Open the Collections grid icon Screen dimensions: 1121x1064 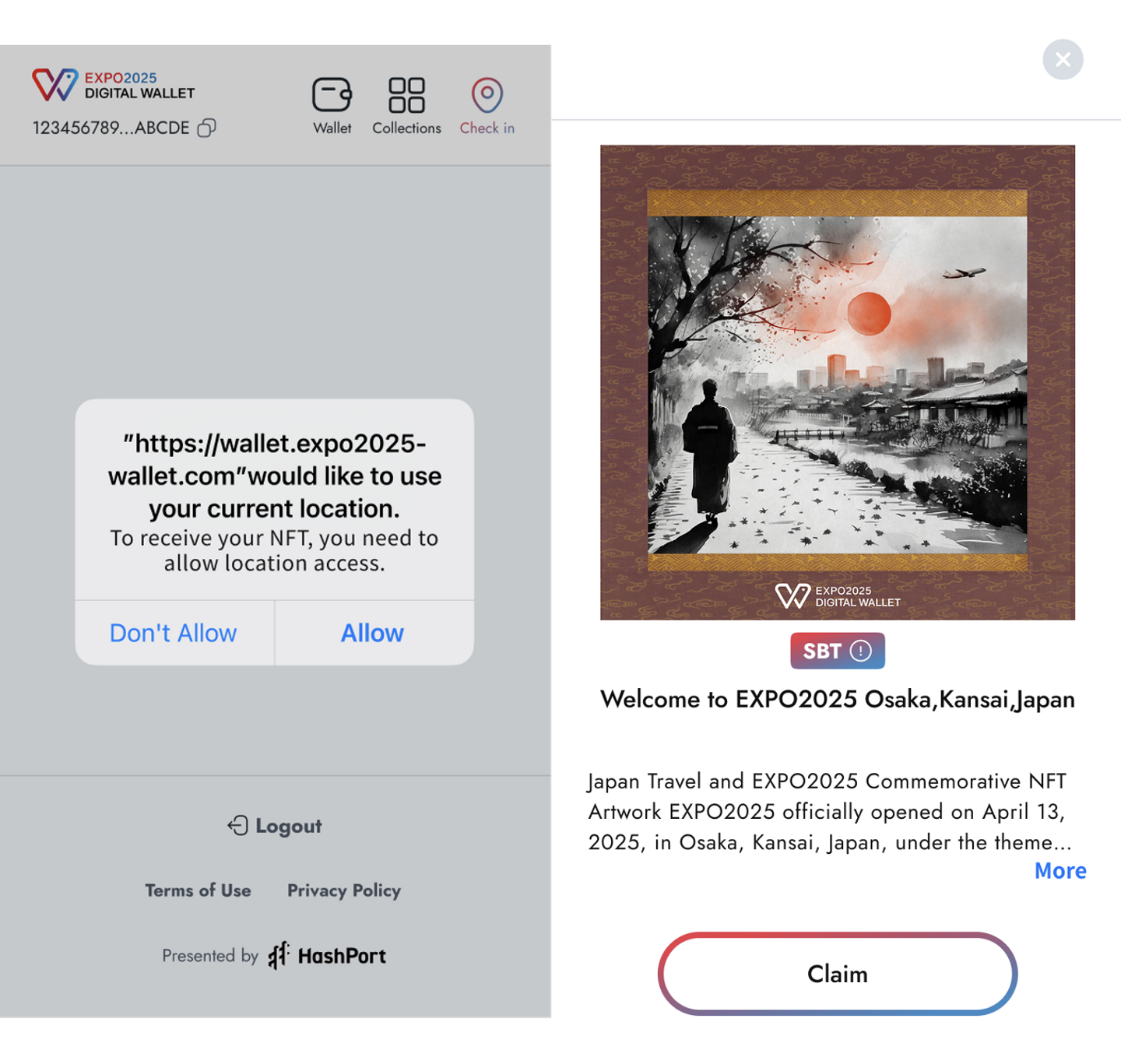coord(406,96)
